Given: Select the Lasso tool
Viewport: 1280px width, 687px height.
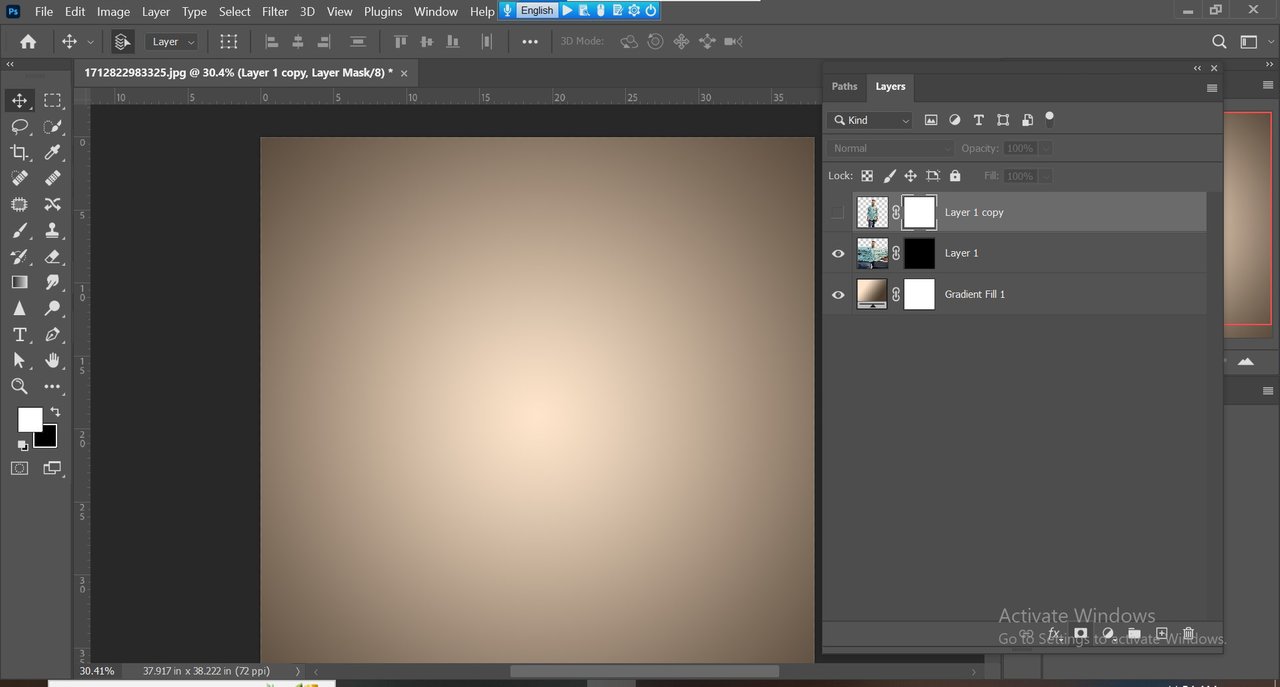Looking at the screenshot, I should click(x=19, y=127).
